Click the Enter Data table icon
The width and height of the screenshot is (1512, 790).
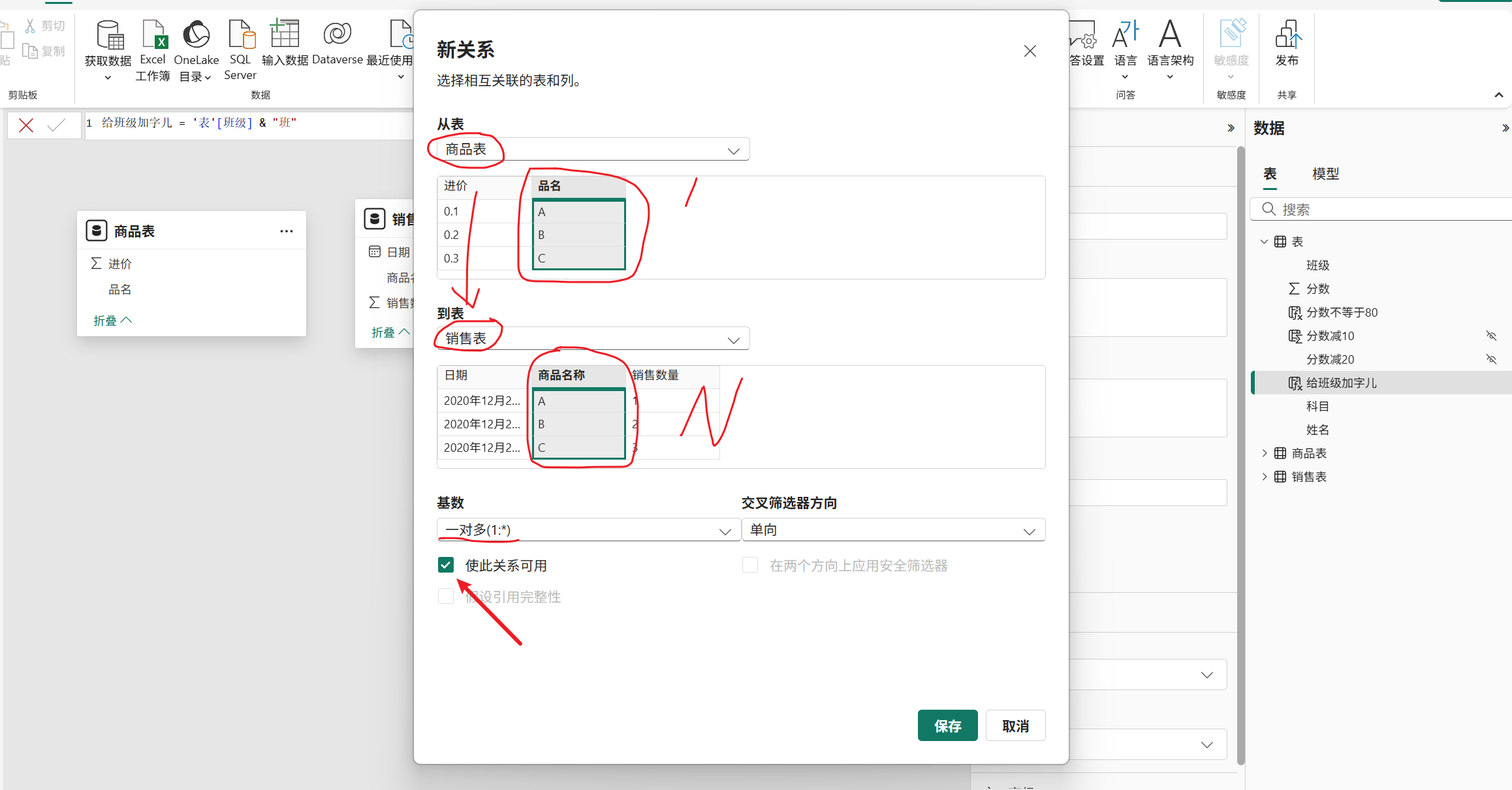click(285, 34)
